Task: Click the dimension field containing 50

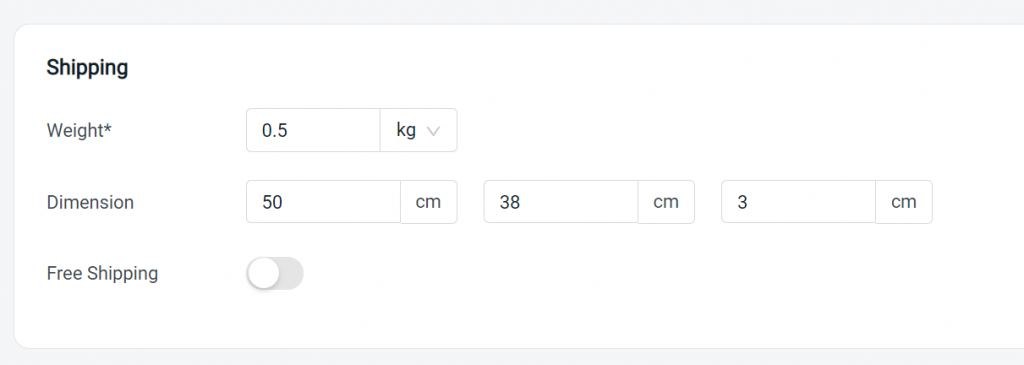Action: [x=323, y=202]
